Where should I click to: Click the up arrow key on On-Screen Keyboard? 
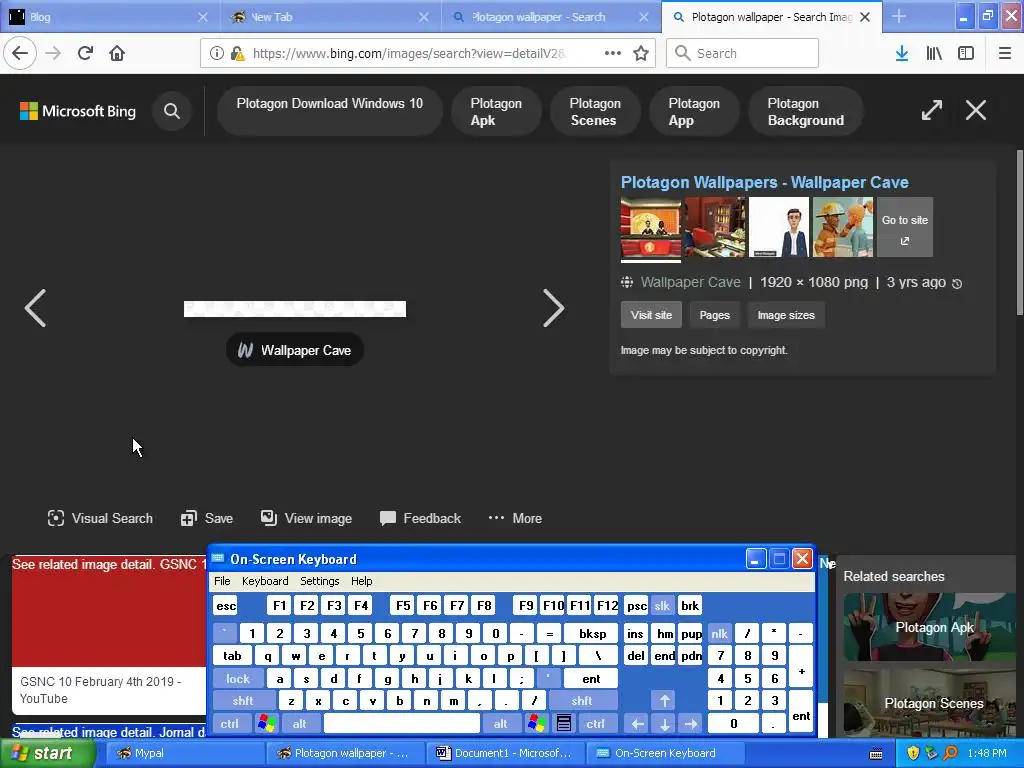(x=664, y=701)
